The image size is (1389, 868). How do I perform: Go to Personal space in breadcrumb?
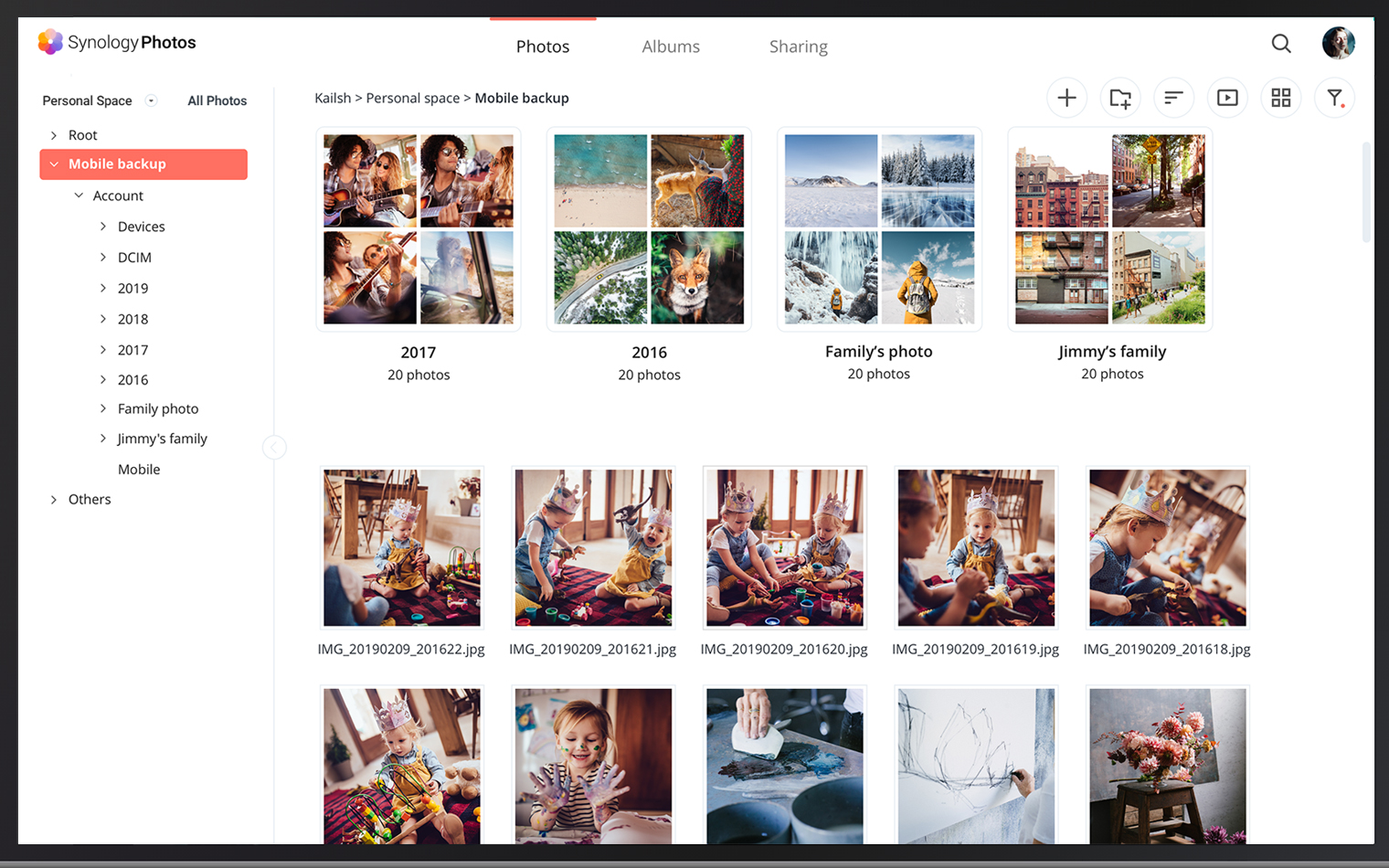pyautogui.click(x=412, y=98)
